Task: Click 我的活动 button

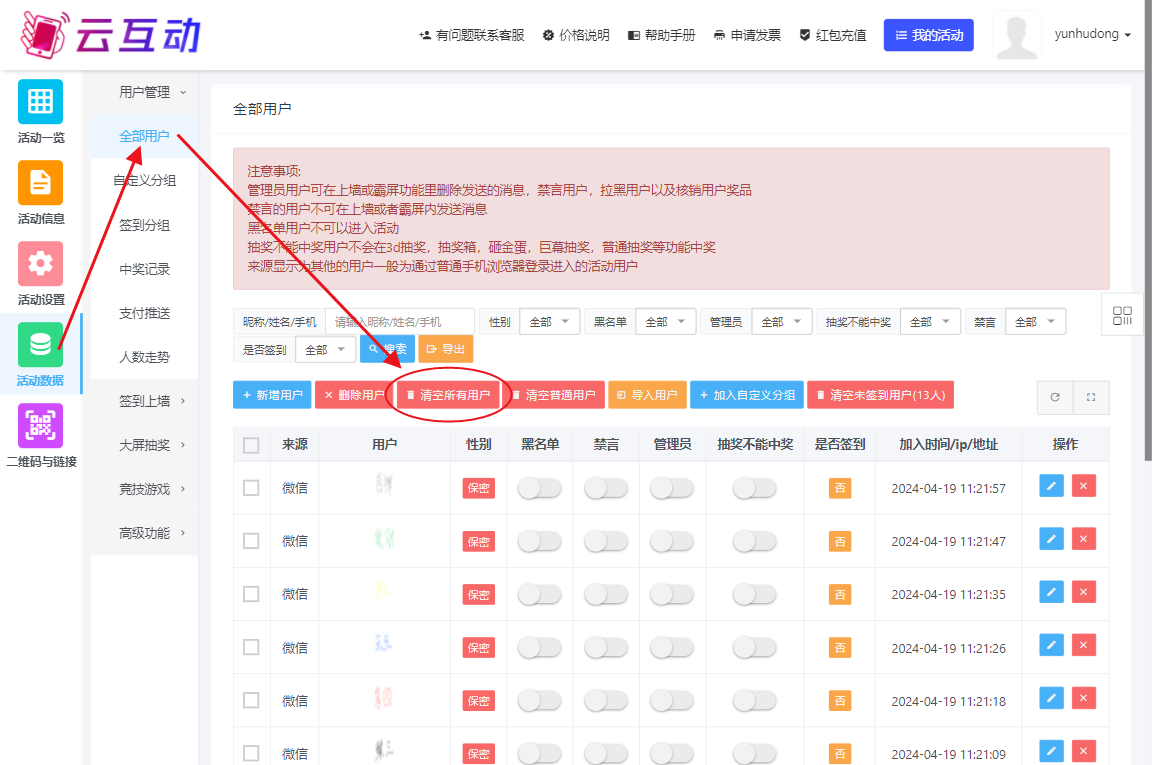Action: coord(929,35)
